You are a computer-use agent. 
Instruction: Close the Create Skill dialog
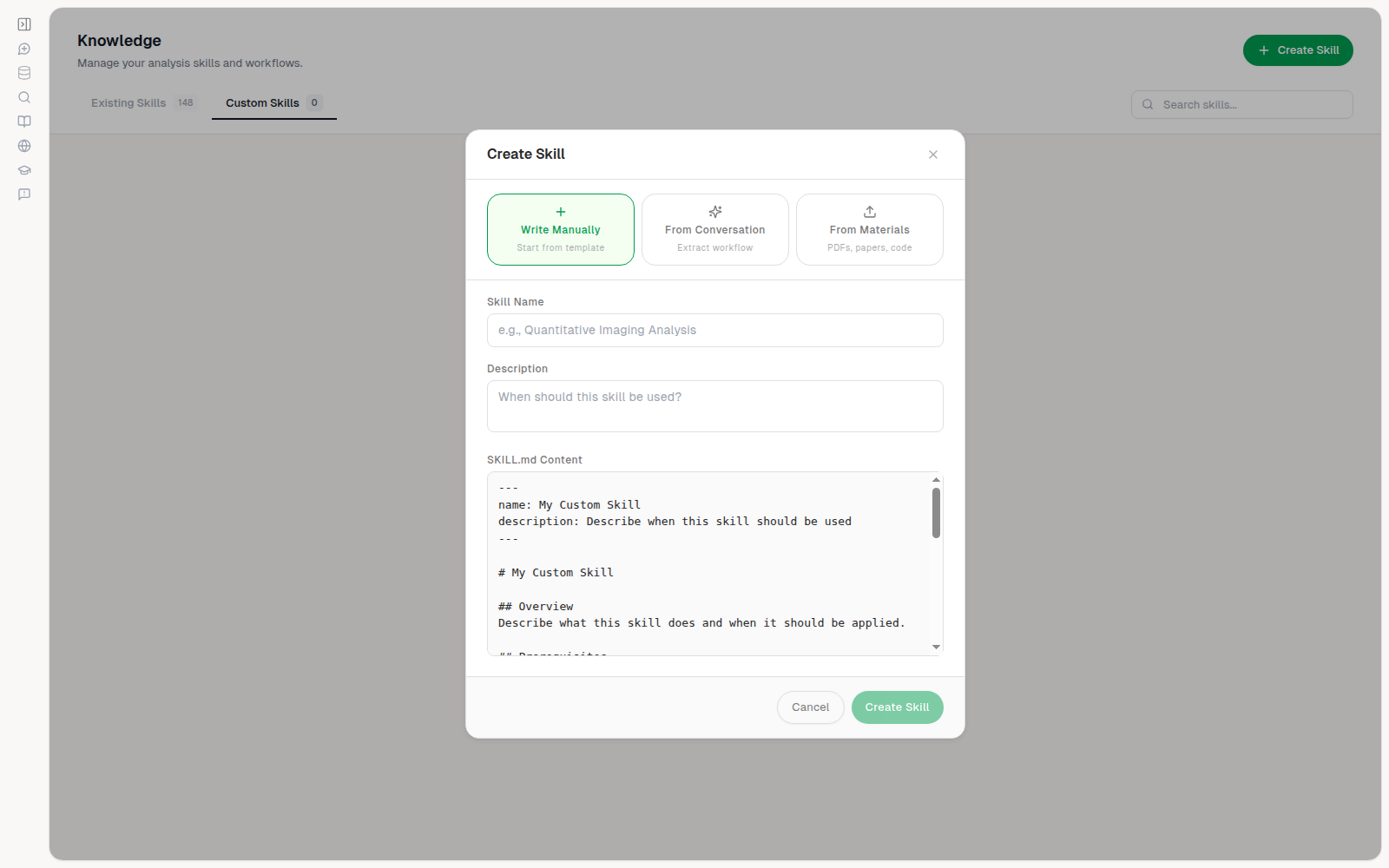coord(933,155)
